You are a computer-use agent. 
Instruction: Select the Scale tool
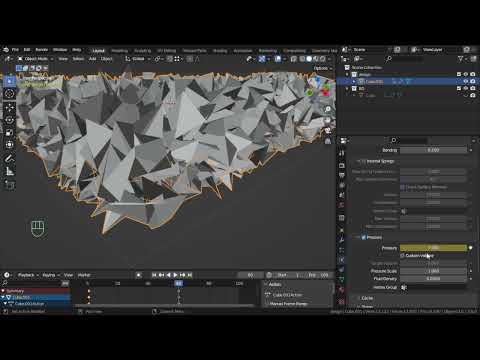(x=10, y=132)
